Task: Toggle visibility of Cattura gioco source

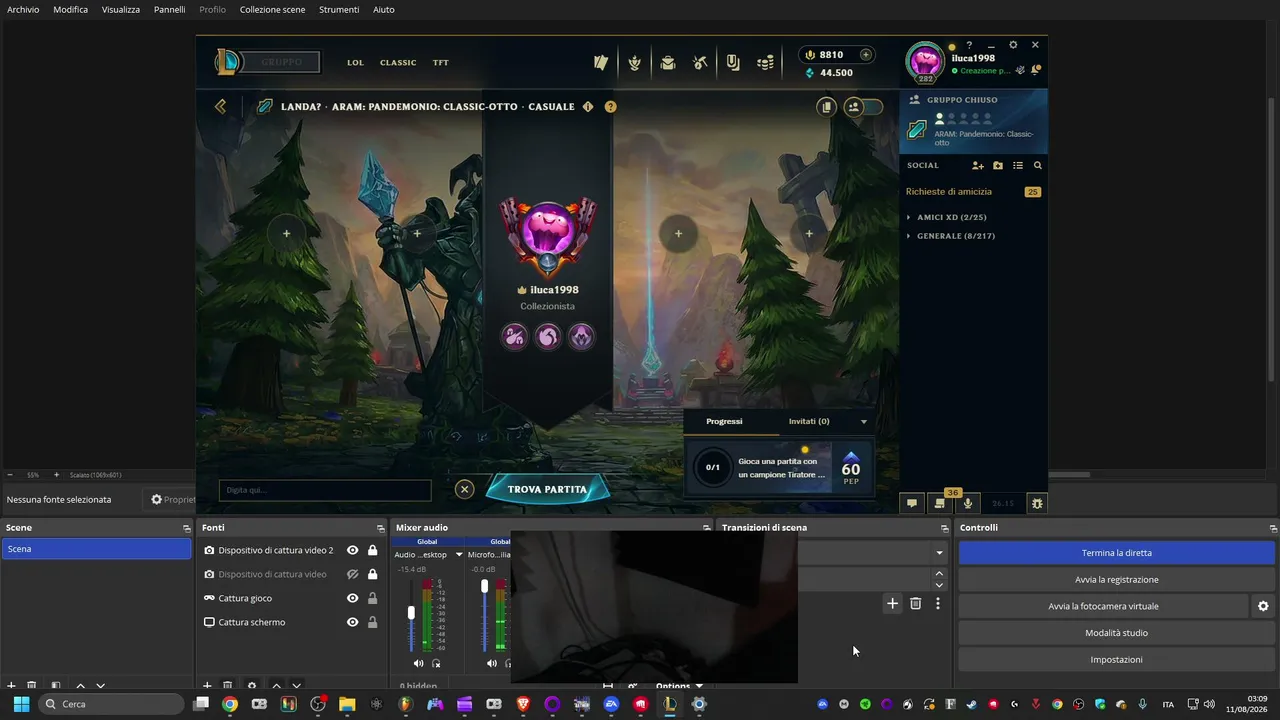Action: pos(352,598)
